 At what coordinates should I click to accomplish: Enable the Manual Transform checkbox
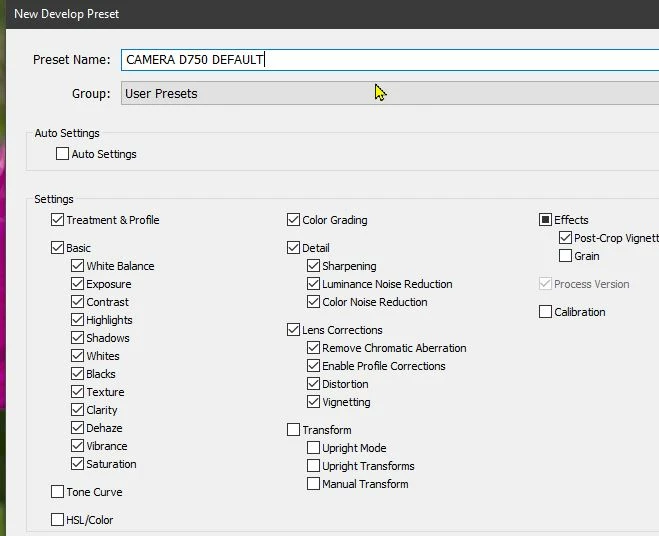coord(313,484)
